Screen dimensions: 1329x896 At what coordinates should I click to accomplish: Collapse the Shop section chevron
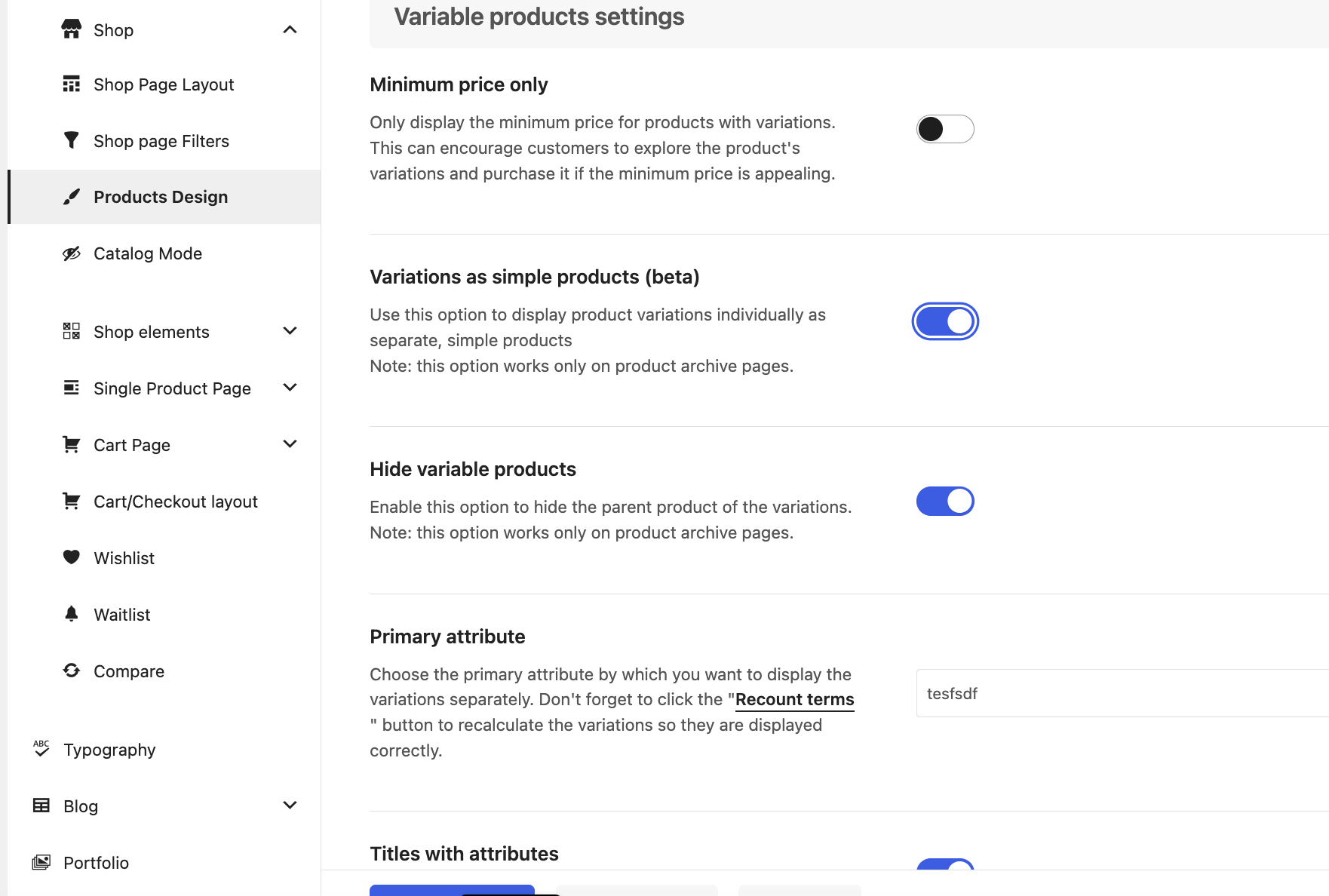[290, 29]
